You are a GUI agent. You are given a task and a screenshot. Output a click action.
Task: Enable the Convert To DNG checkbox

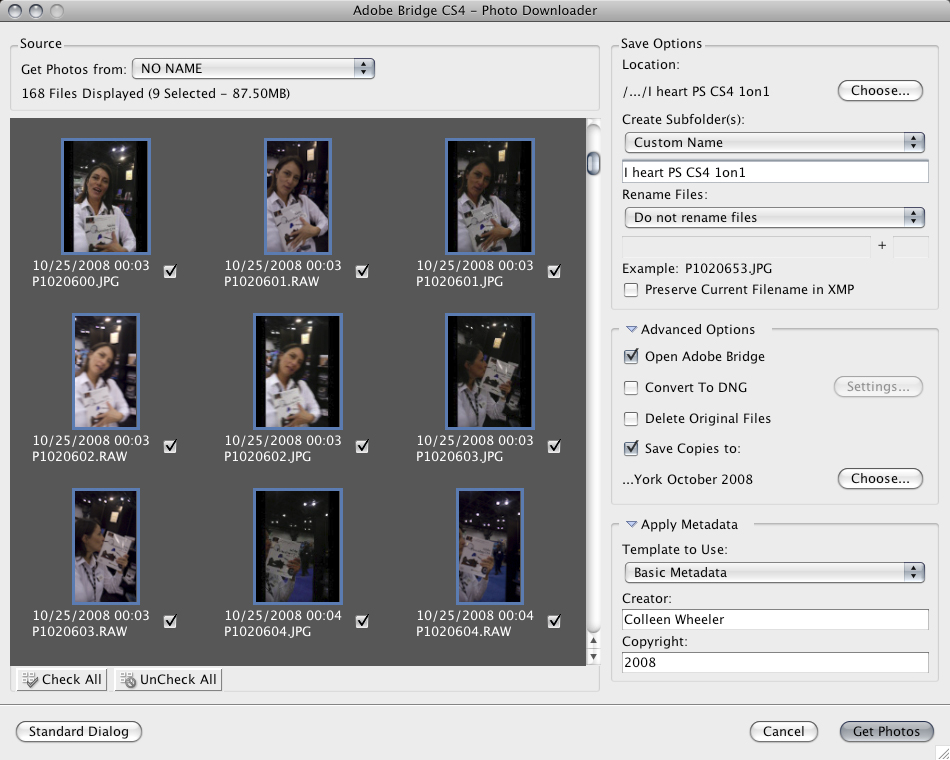point(631,387)
